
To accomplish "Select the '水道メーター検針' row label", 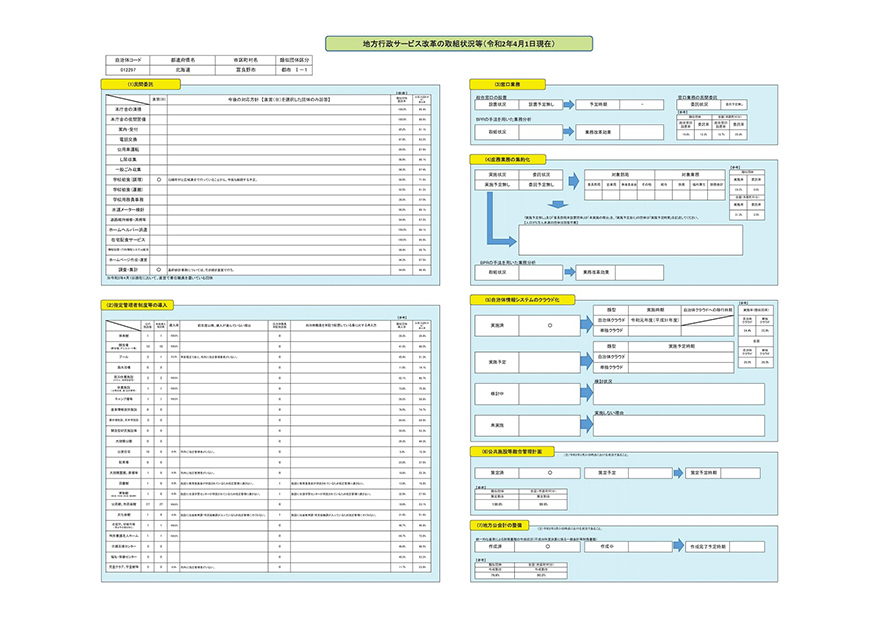I will click(x=128, y=210).
